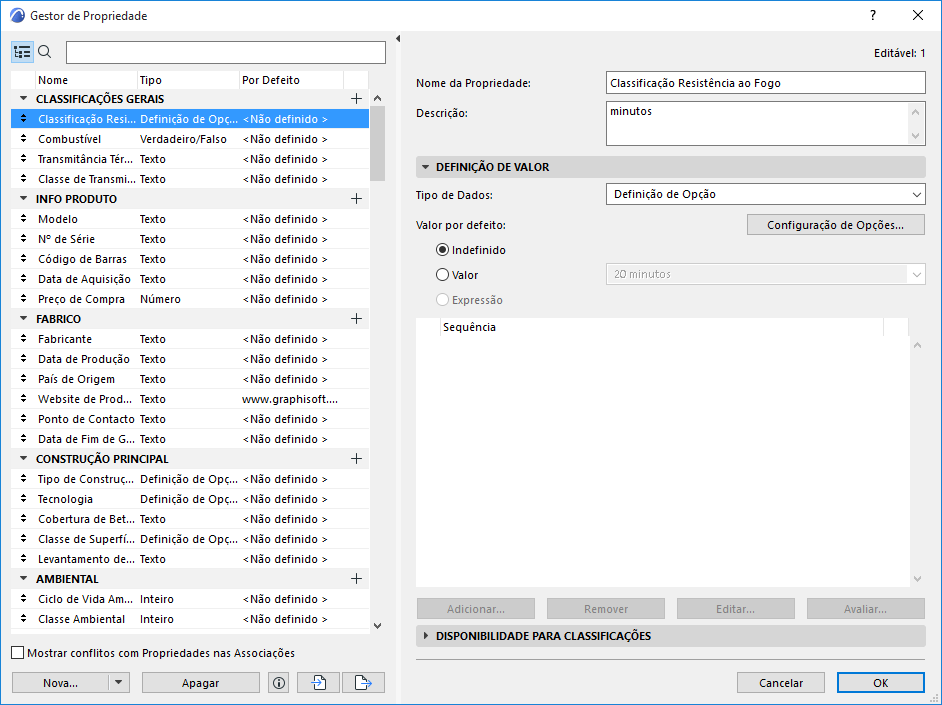Sort by the Tipo column header
The image size is (942, 705).
pyautogui.click(x=188, y=80)
